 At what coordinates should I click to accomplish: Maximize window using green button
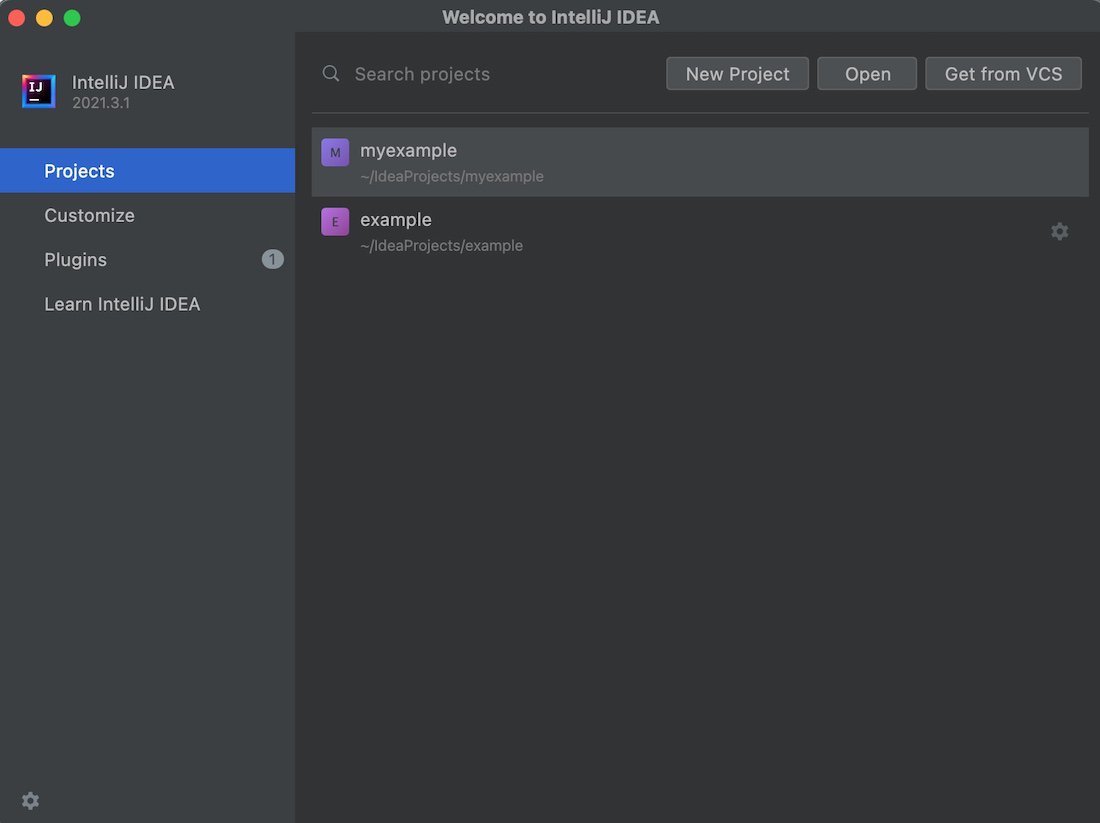(x=72, y=18)
